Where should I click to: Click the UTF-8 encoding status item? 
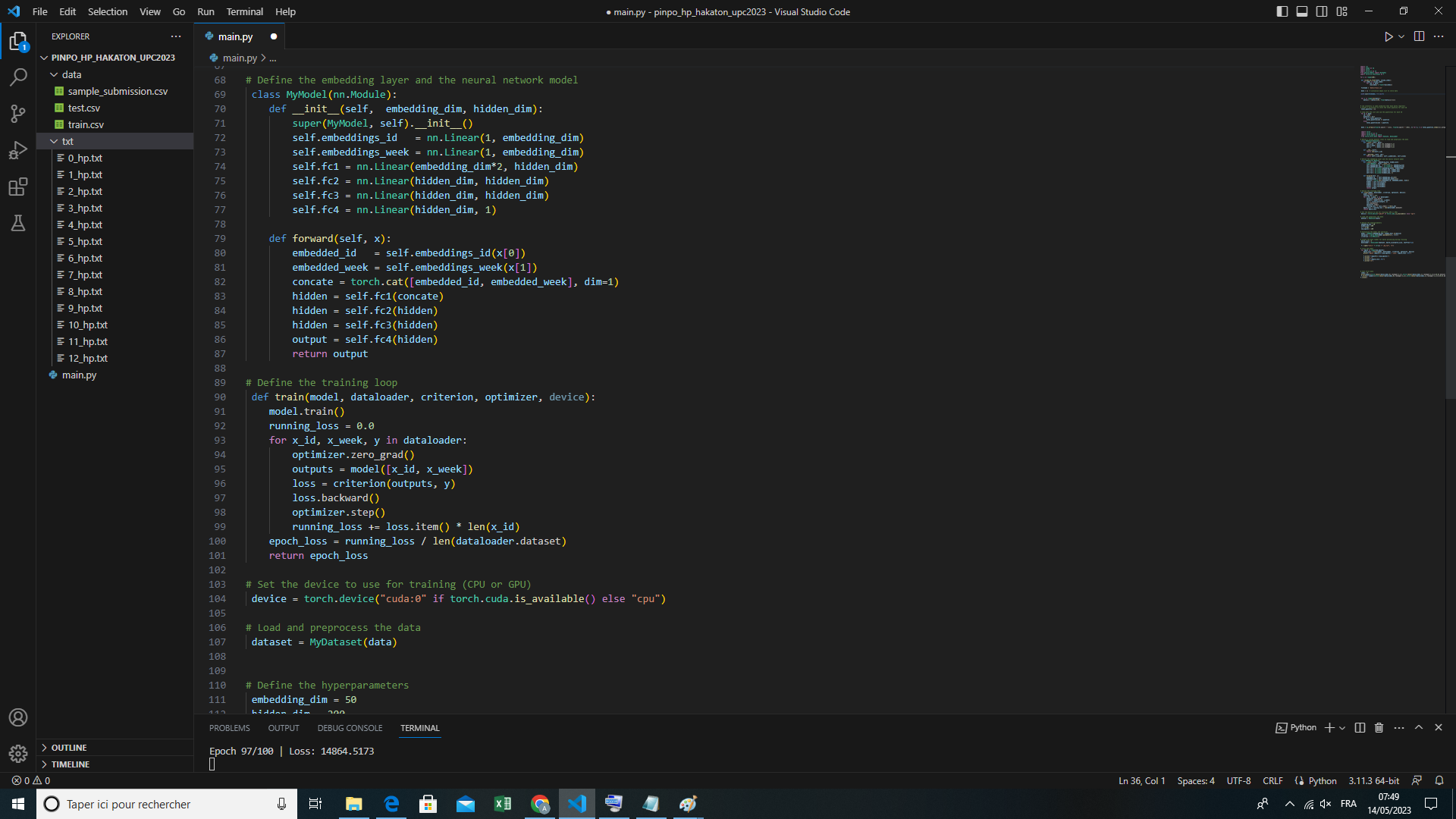tap(1238, 781)
